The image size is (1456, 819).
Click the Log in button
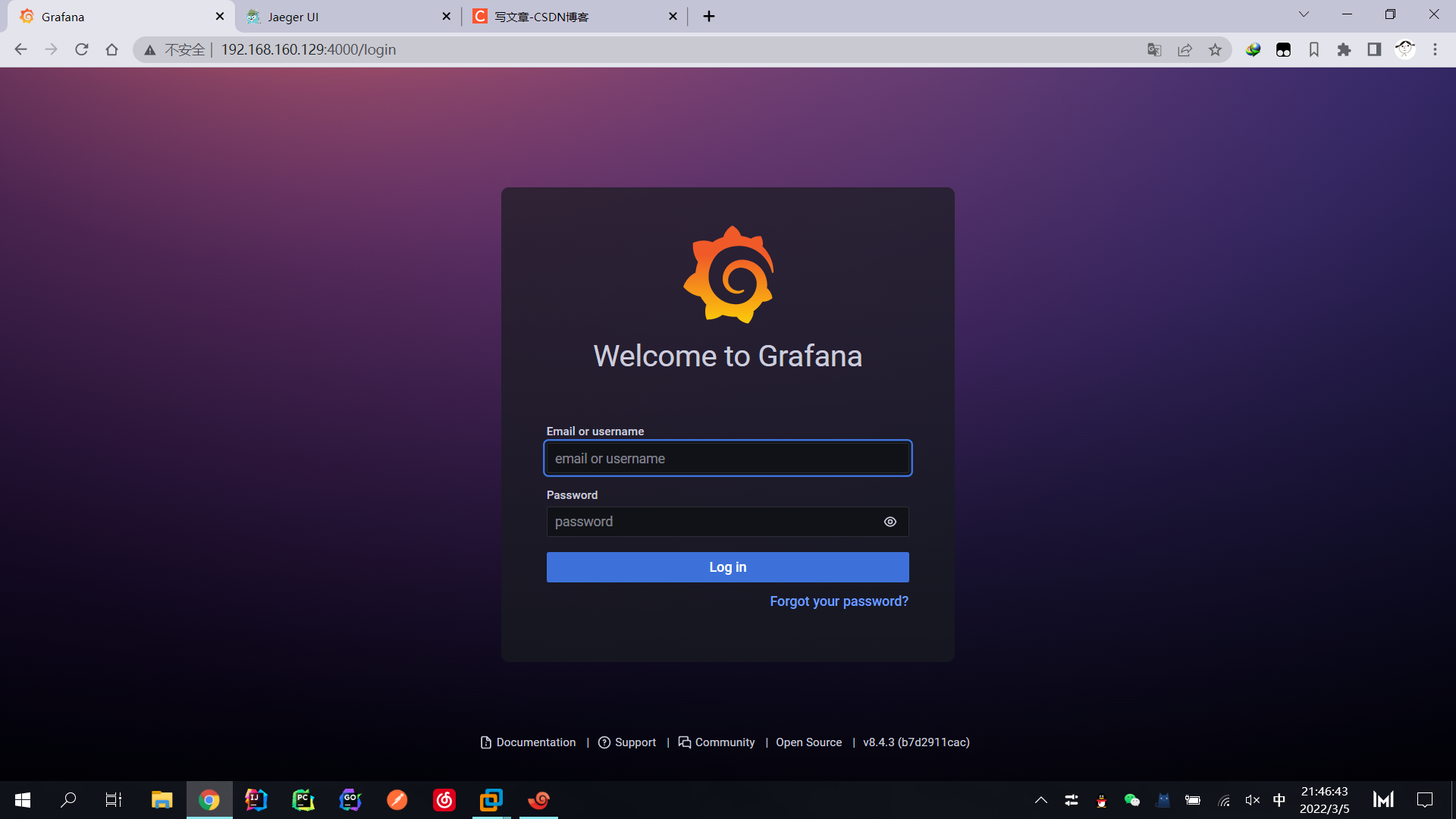point(727,567)
